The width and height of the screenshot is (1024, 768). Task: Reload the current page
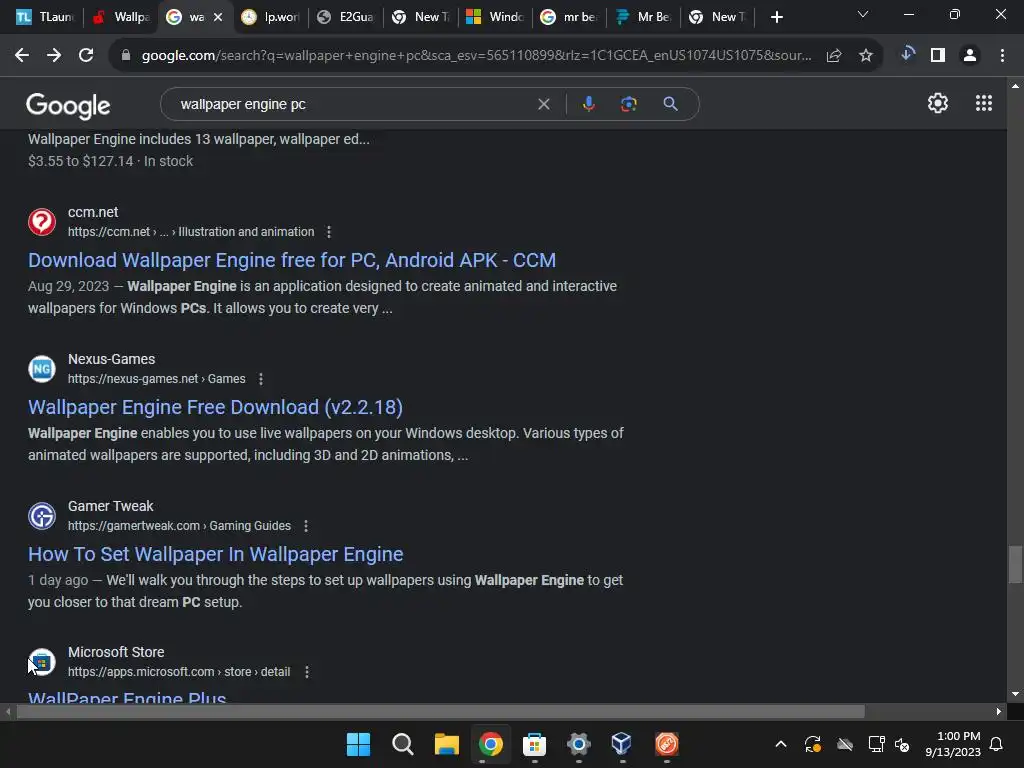86,56
